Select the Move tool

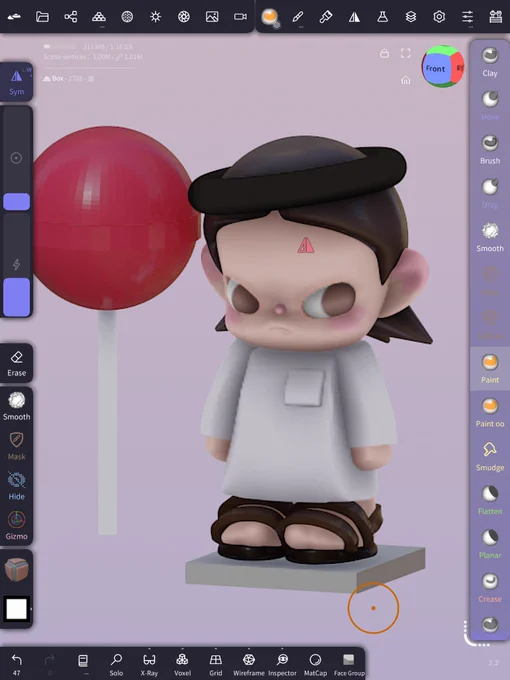point(490,105)
